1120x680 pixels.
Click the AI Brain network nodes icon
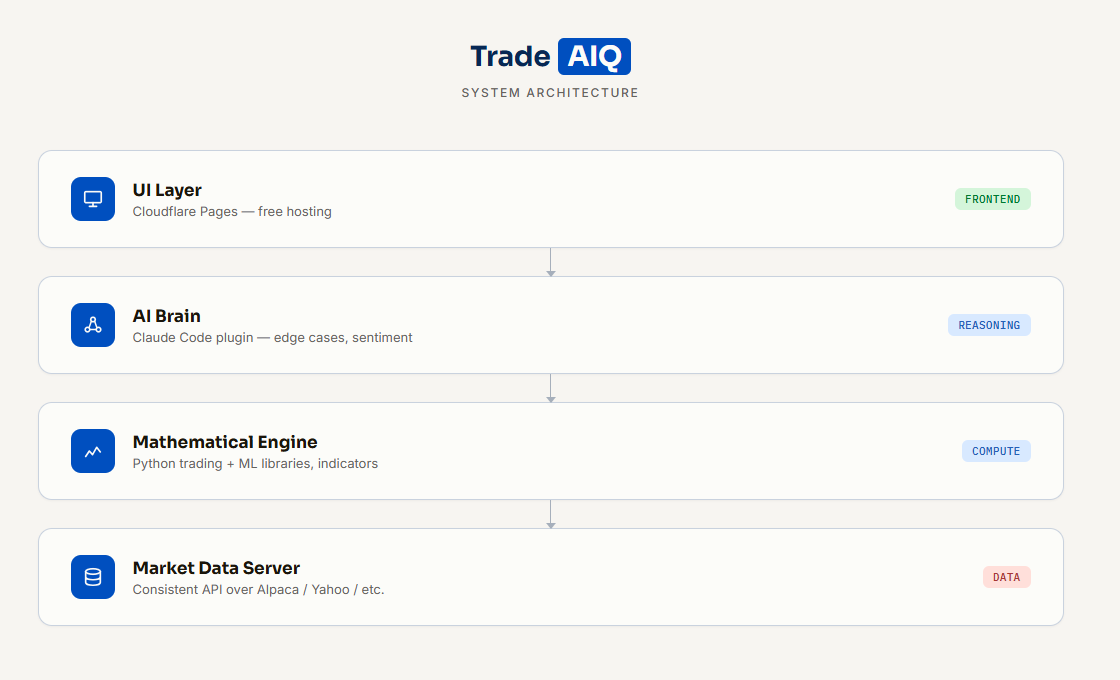point(93,325)
